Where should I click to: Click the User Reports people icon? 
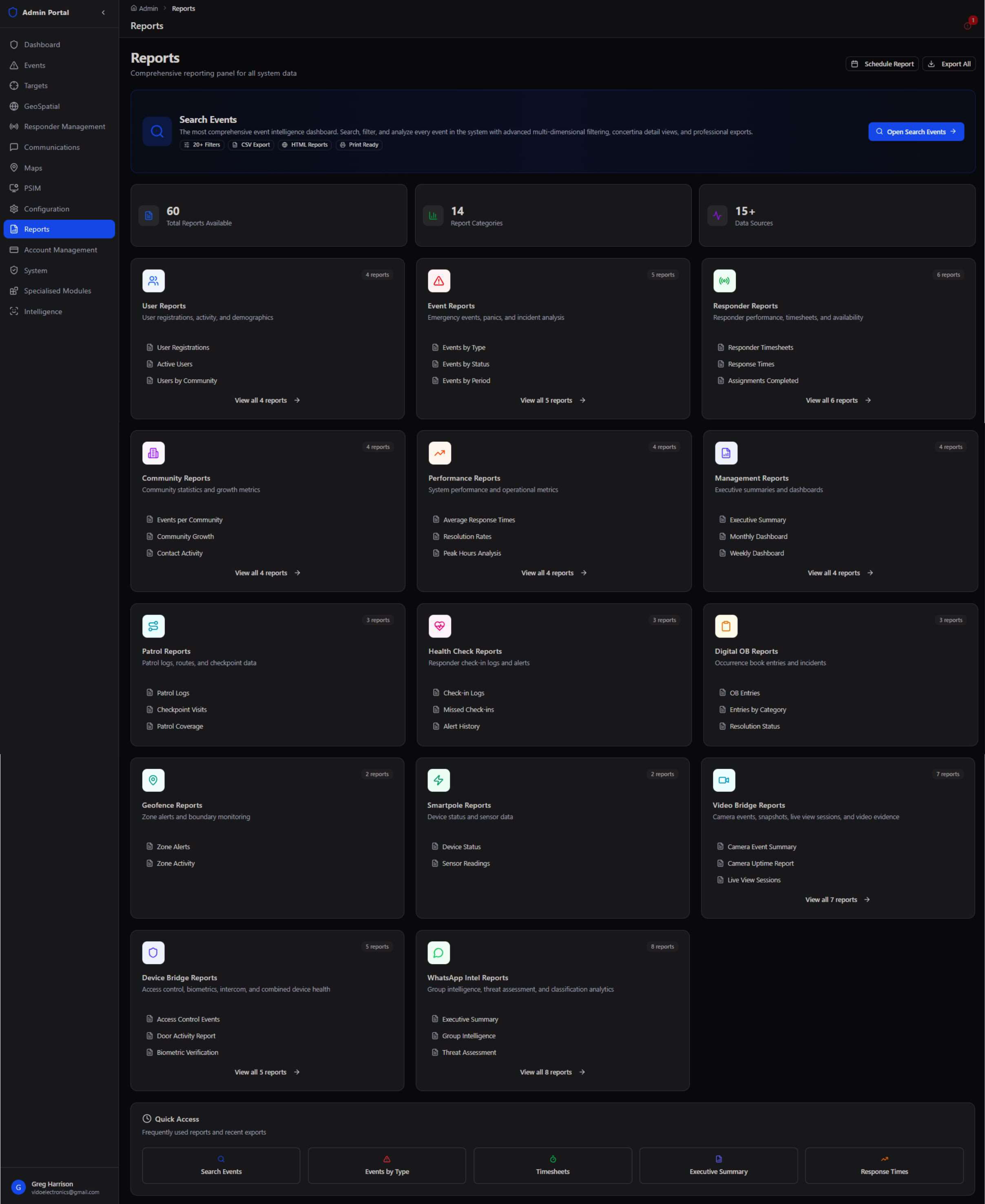click(153, 281)
